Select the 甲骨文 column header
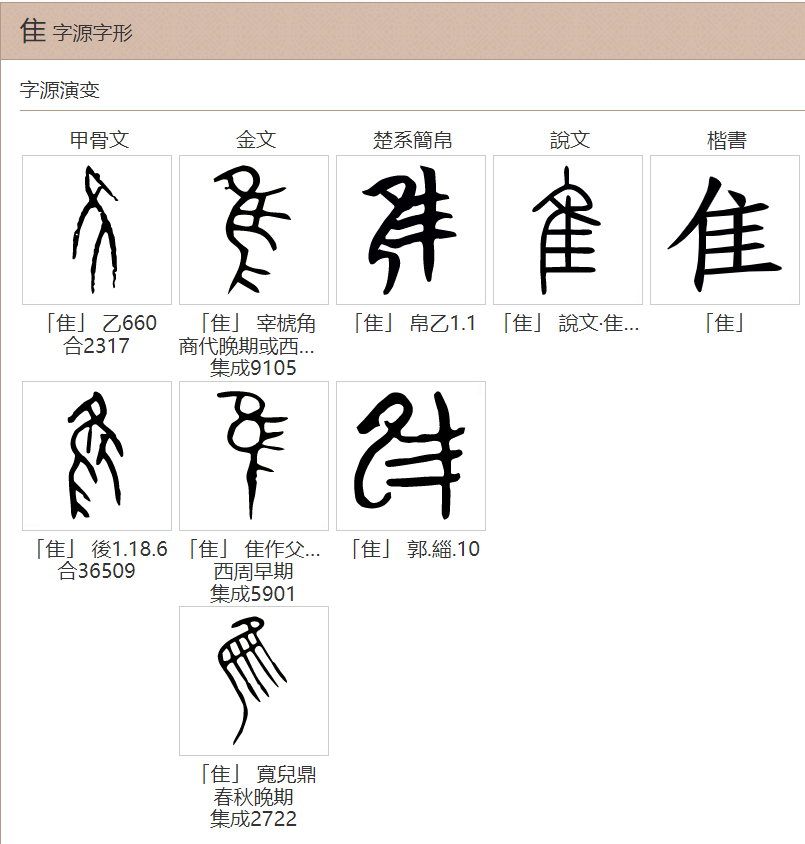The height and width of the screenshot is (844, 805). pyautogui.click(x=96, y=141)
